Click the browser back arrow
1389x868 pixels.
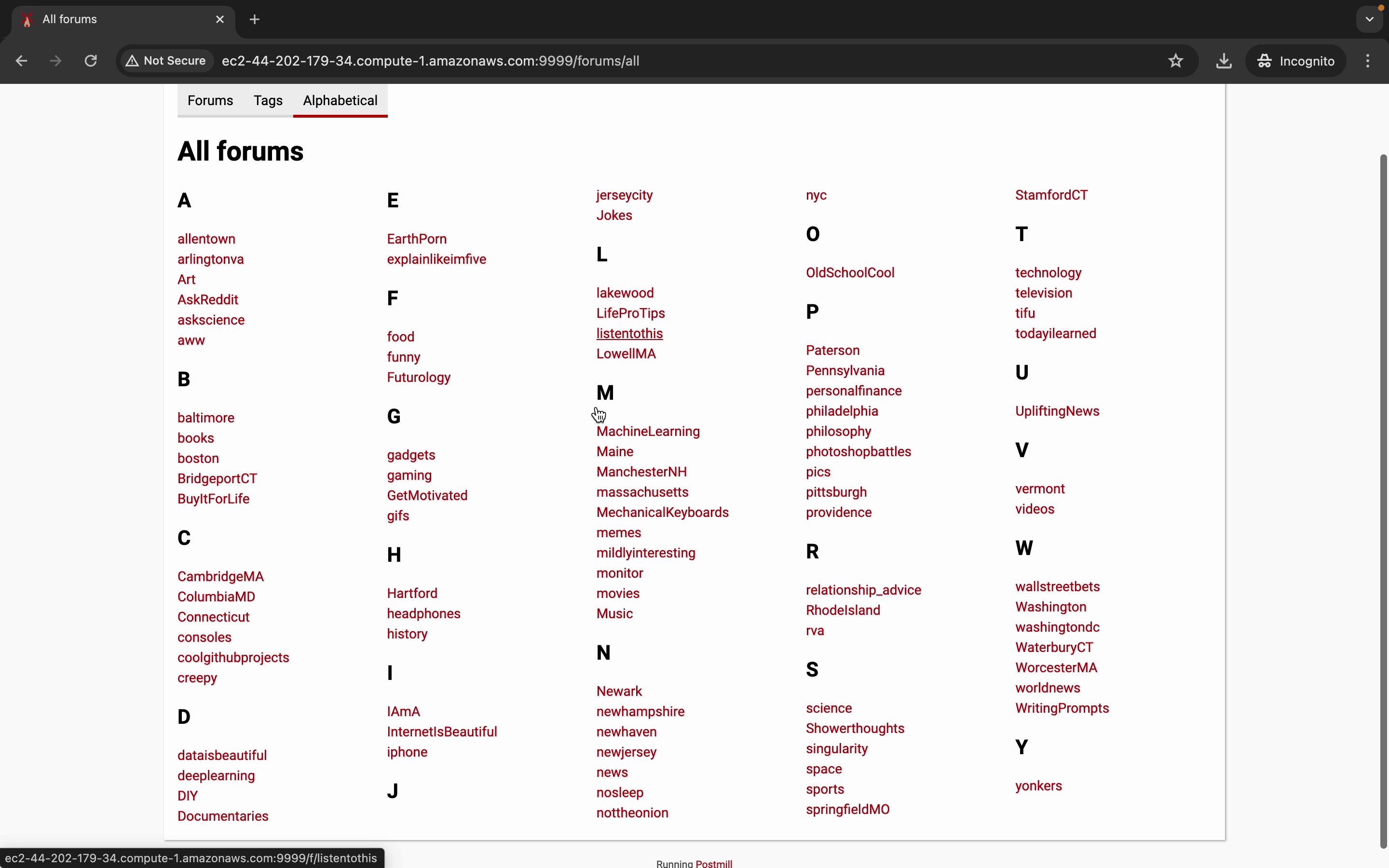22,61
